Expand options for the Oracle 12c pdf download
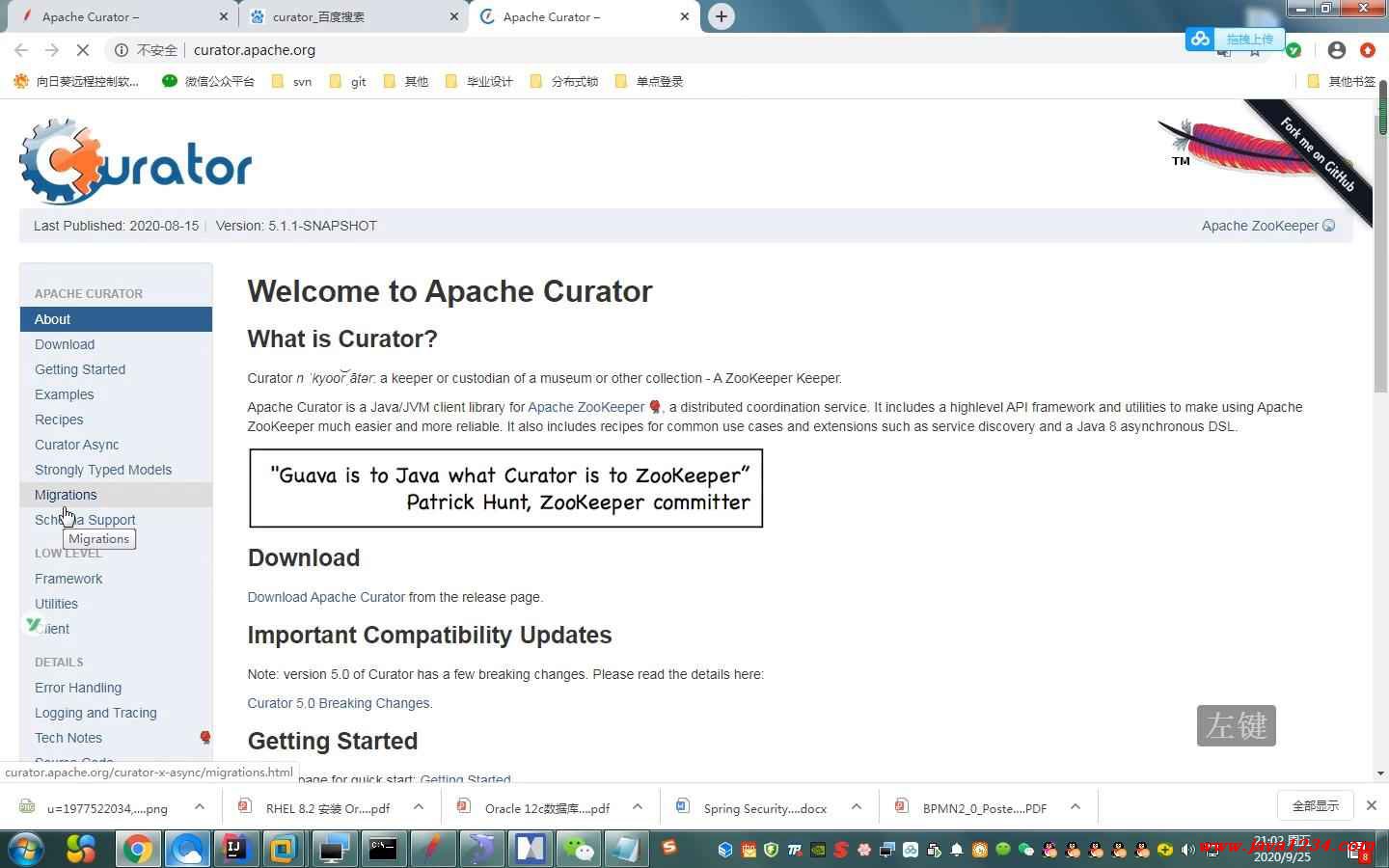 638,807
